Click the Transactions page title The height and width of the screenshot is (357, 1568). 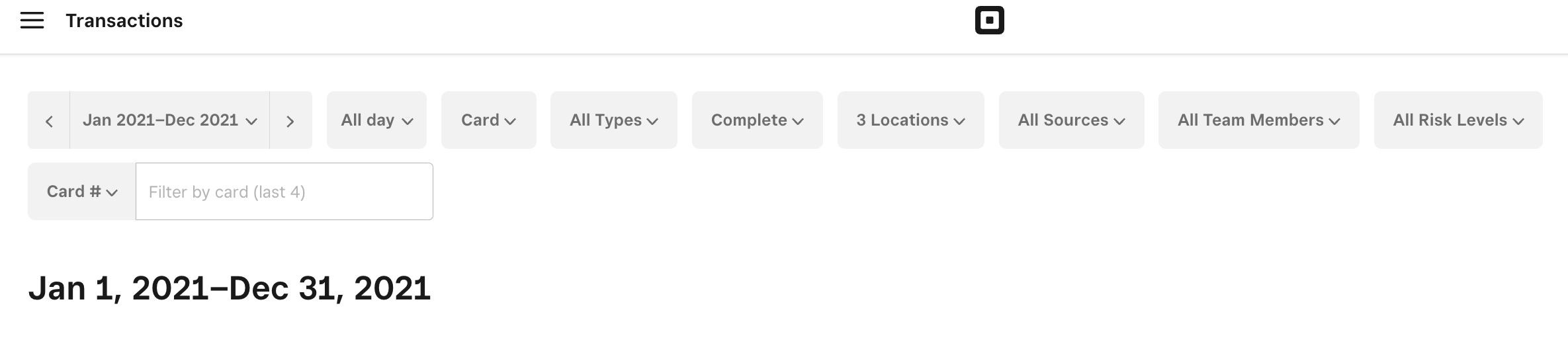pyautogui.click(x=124, y=21)
